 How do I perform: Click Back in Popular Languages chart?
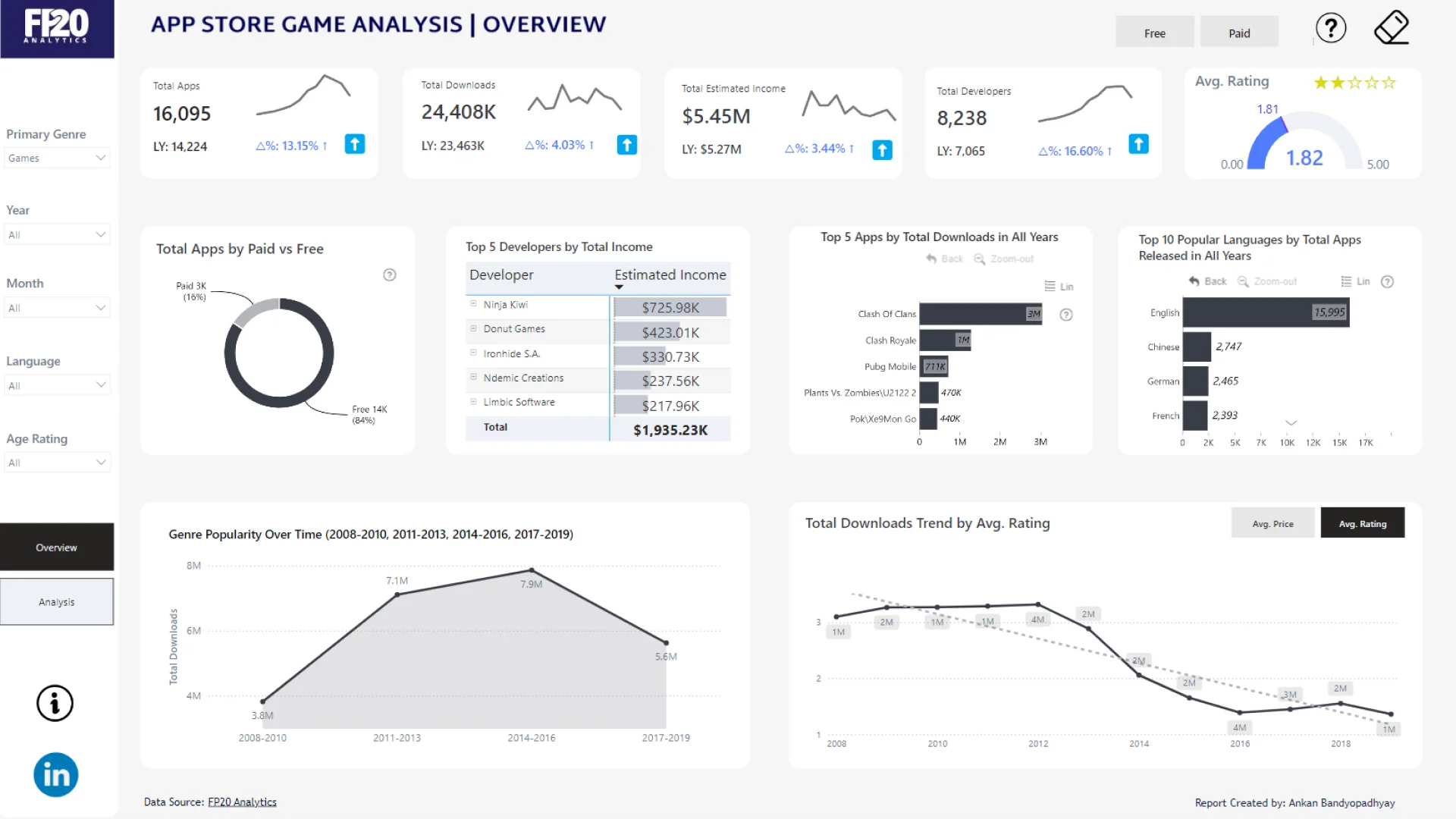(1207, 281)
